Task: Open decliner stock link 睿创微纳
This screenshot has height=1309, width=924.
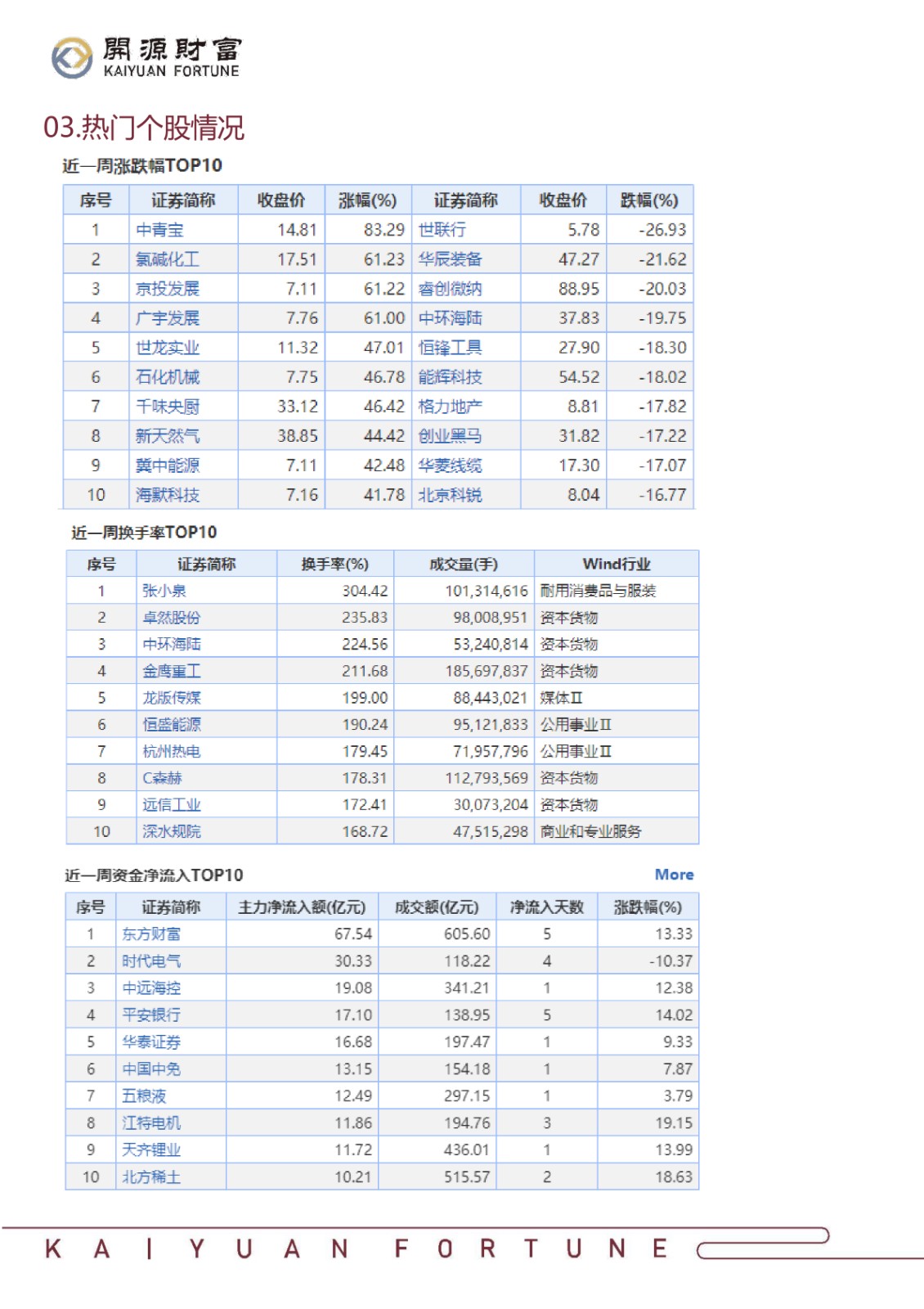Action: (x=451, y=289)
